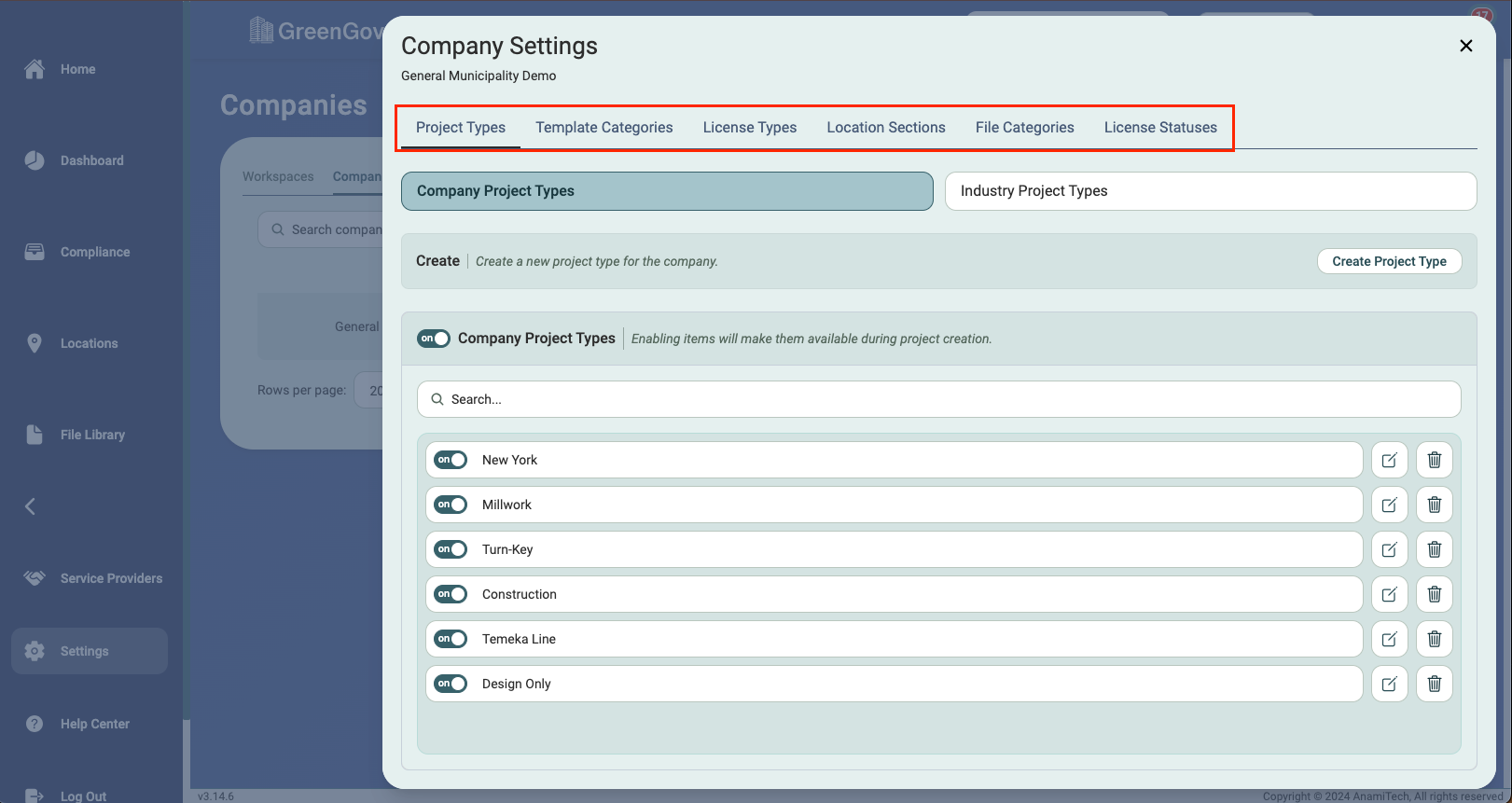Close the Company Settings dialog

coord(1465,46)
